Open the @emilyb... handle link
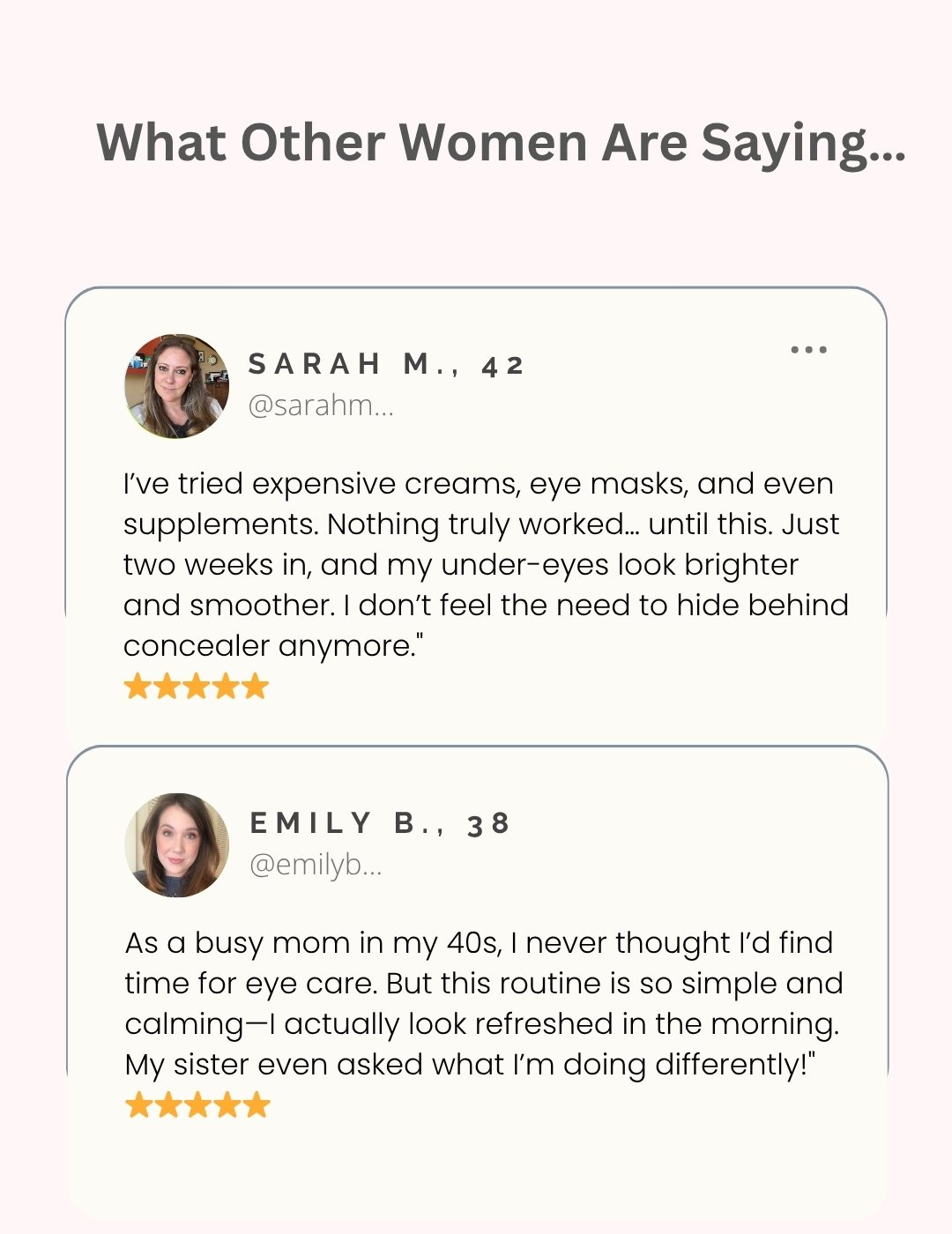Viewport: 952px width, 1234px height. pyautogui.click(x=316, y=865)
